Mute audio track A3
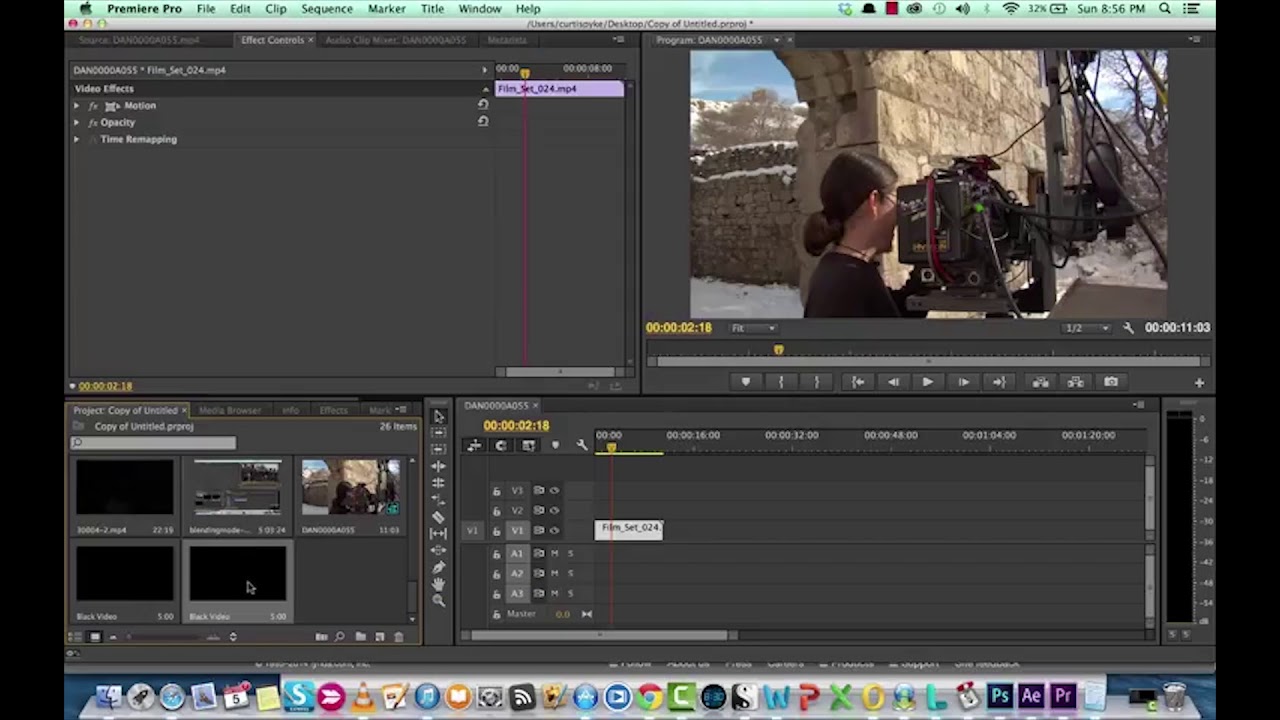This screenshot has width=1280, height=720. click(554, 594)
